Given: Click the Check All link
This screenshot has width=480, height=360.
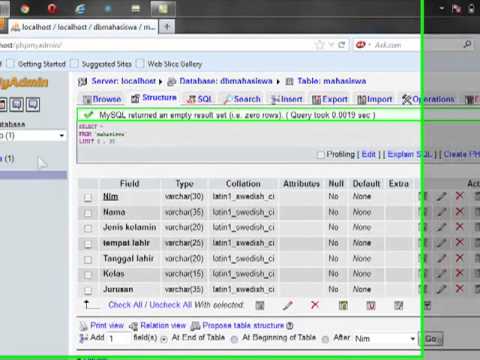Looking at the screenshot, I should point(125,305).
